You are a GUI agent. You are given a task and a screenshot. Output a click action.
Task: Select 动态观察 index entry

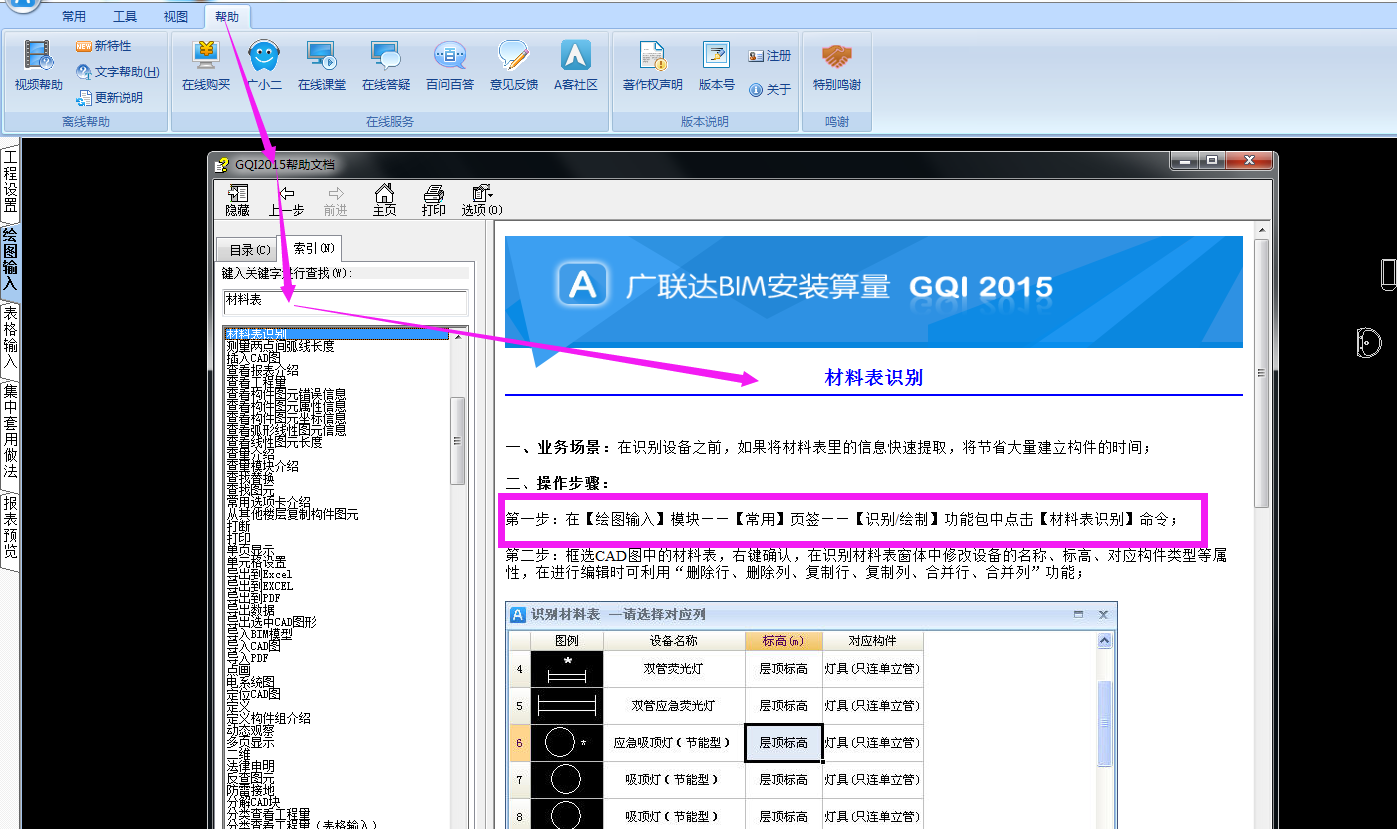250,730
